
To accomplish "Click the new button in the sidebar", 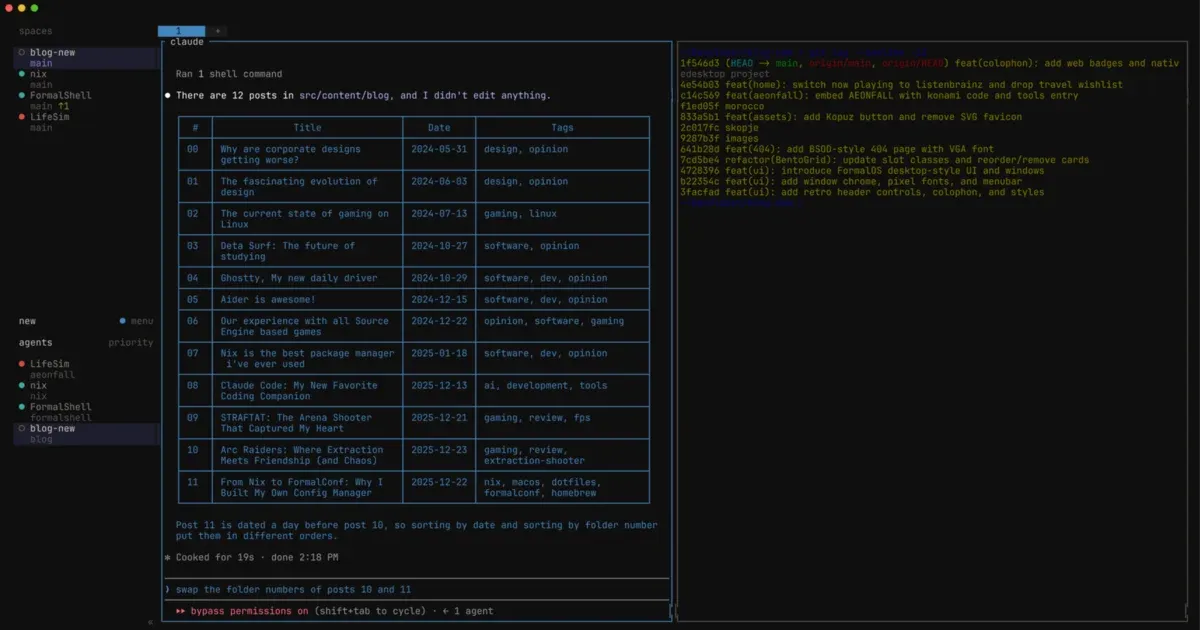I will [27, 321].
